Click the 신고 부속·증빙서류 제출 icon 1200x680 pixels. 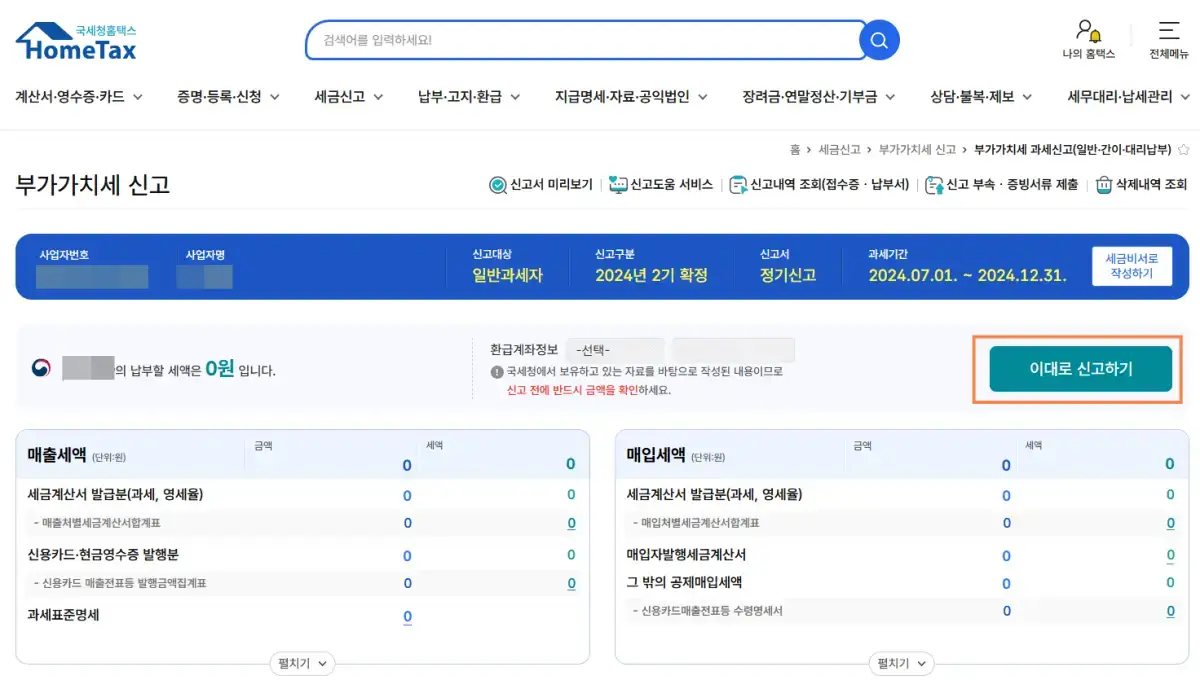click(x=933, y=184)
